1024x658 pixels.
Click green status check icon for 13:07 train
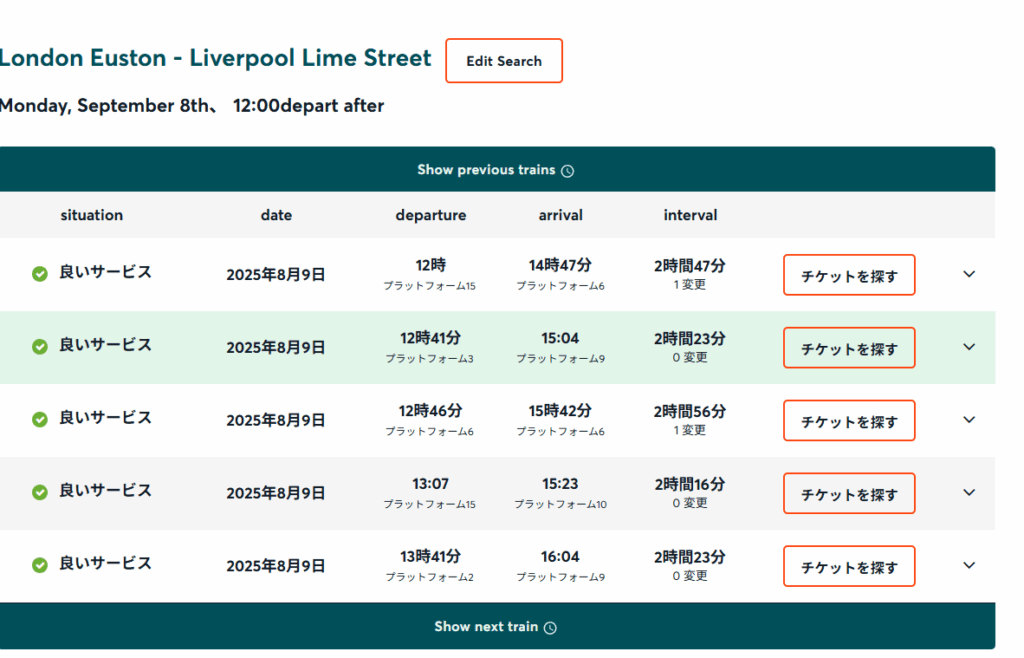[40, 492]
